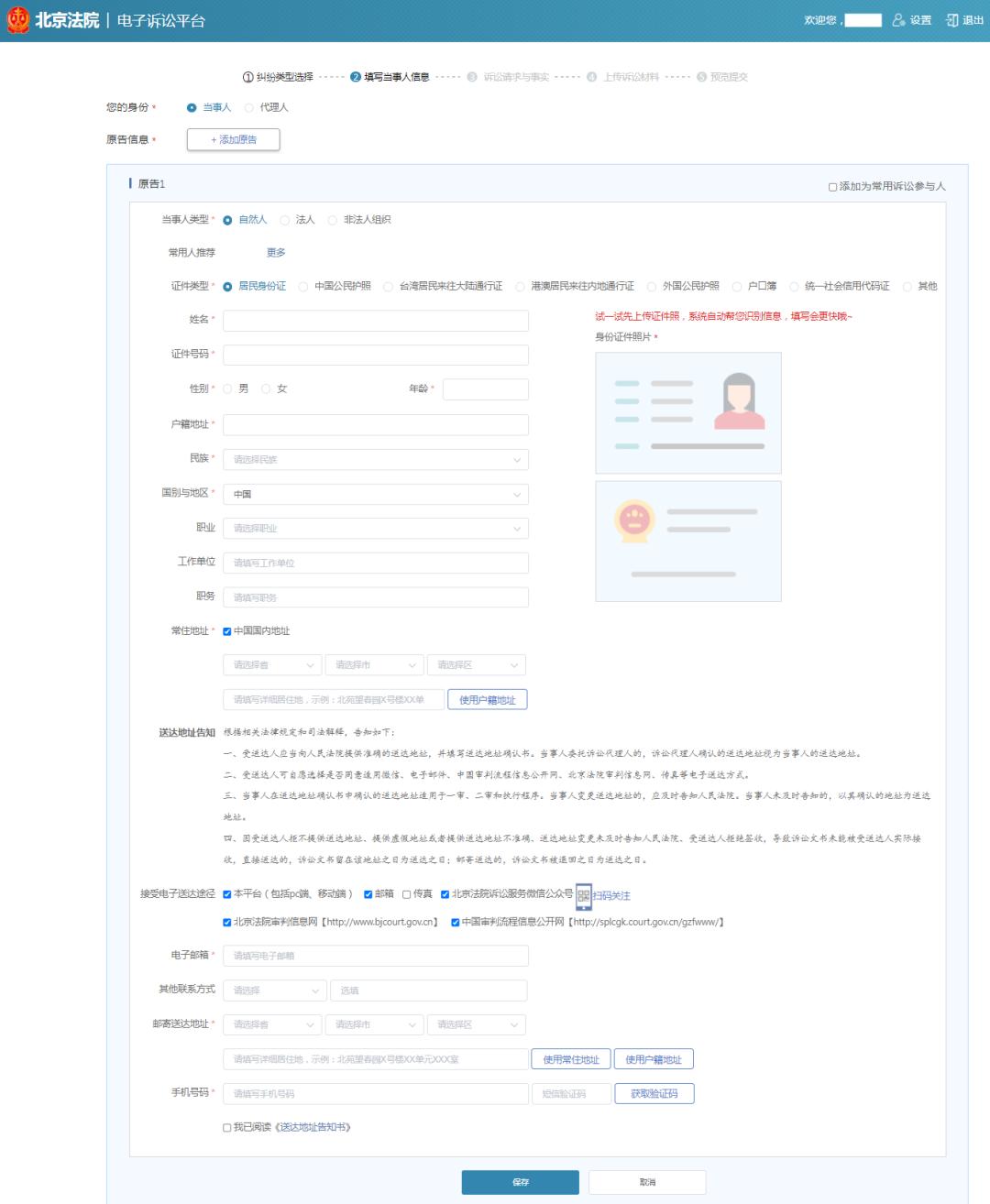
Task: Select 中国公民护照 certificate type
Action: click(304, 287)
